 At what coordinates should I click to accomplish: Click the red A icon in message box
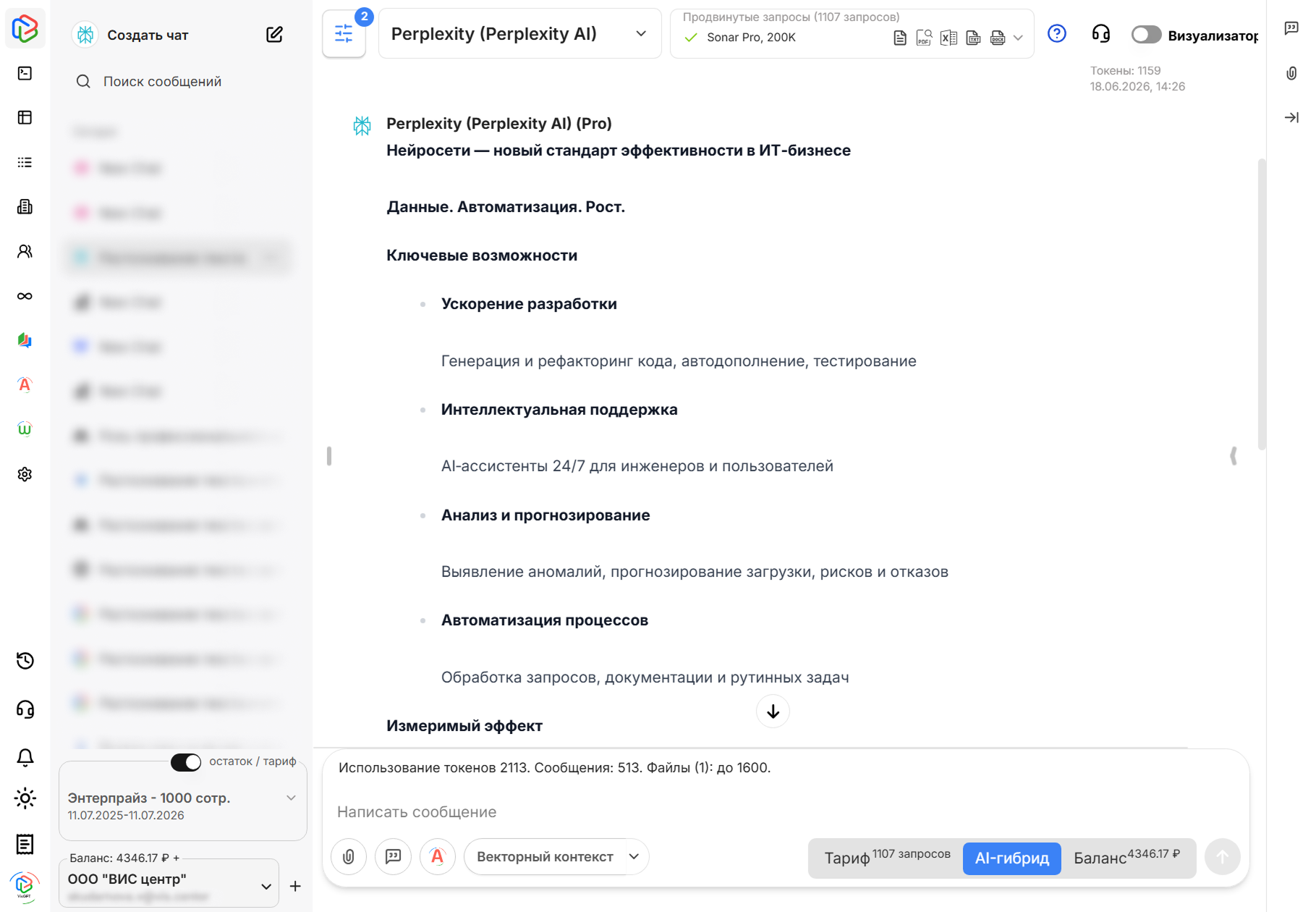[438, 857]
